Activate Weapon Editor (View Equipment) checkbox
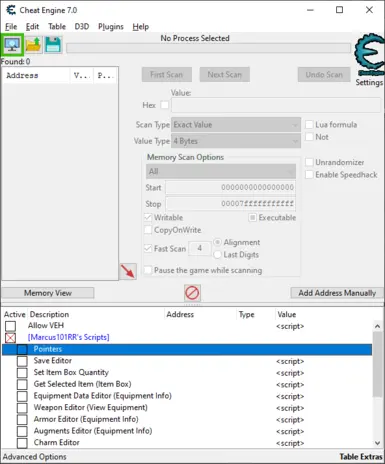Screen dimensions: 385x464 22,408
